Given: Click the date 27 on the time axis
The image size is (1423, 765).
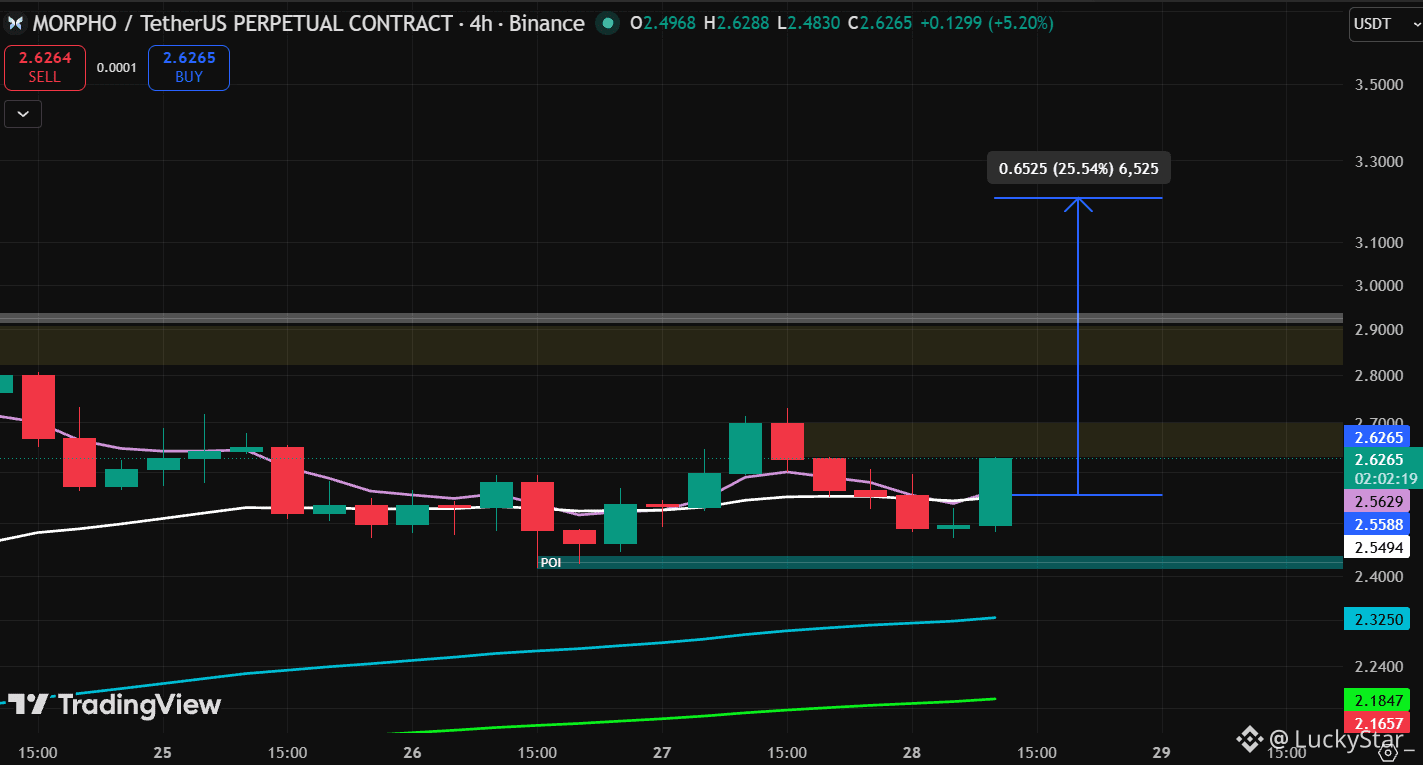Looking at the screenshot, I should [x=662, y=751].
